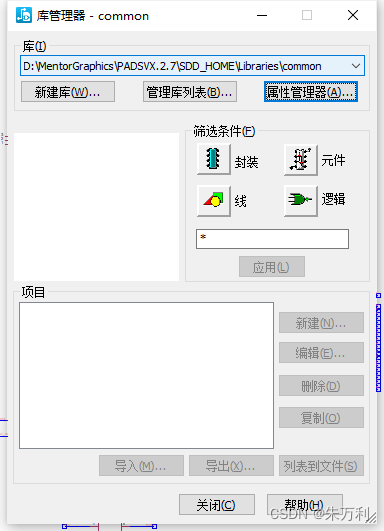Click the 新建(N)... button
Image resolution: width=384 pixels, height=531 pixels.
point(321,323)
